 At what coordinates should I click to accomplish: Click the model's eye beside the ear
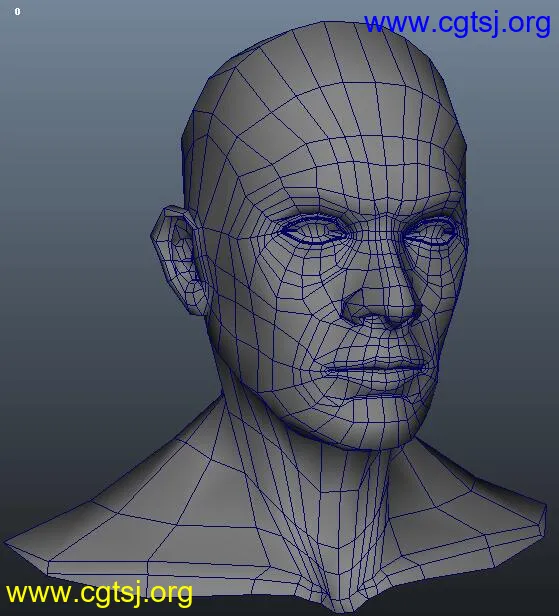(x=313, y=233)
